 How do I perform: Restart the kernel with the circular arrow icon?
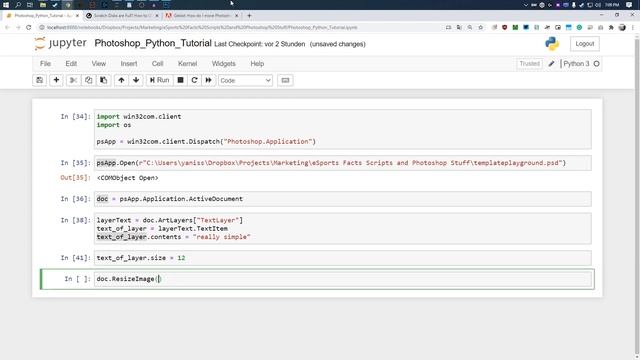click(194, 80)
